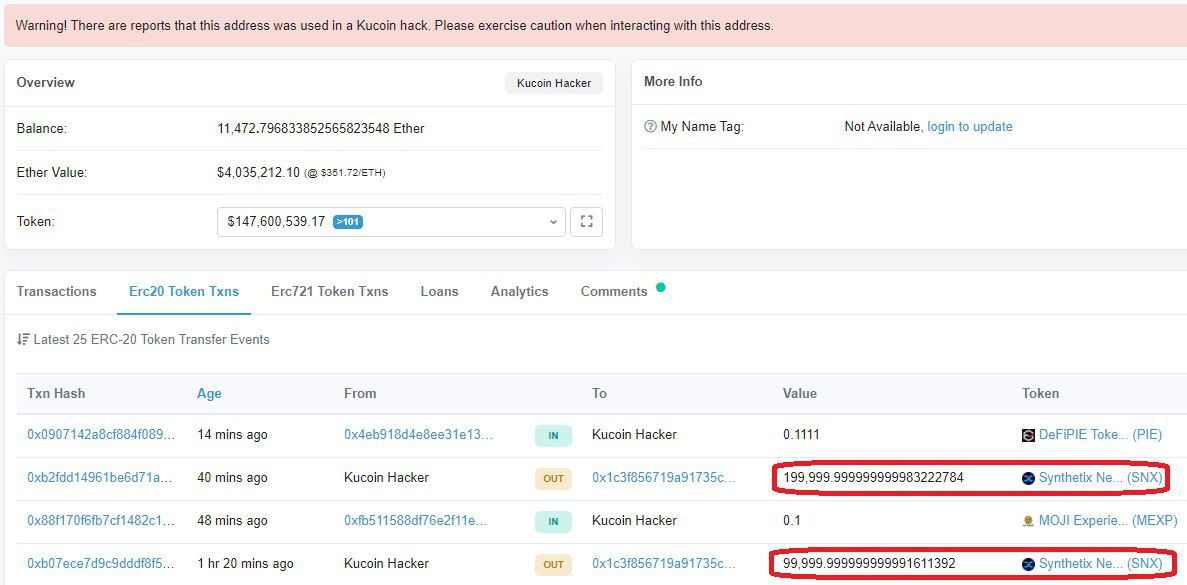Click the >101 token count badge
Viewport: 1187px width, 585px height.
[x=348, y=222]
